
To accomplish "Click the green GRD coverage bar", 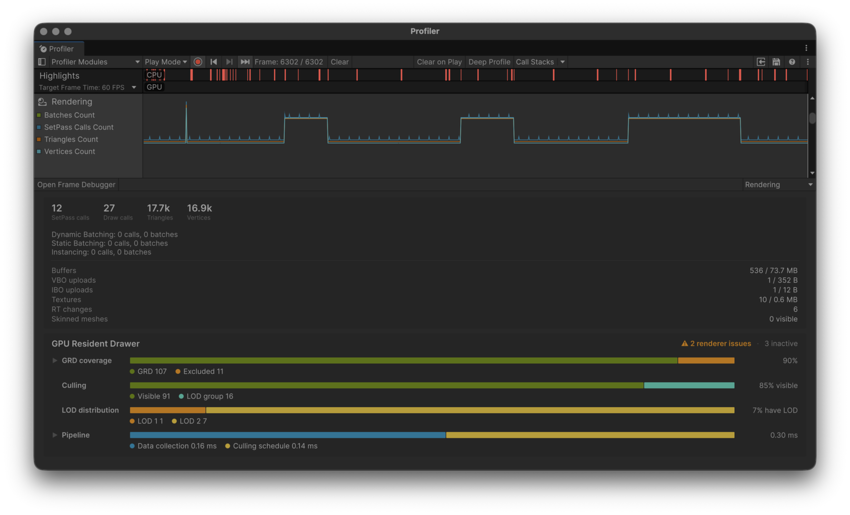I will coord(403,360).
